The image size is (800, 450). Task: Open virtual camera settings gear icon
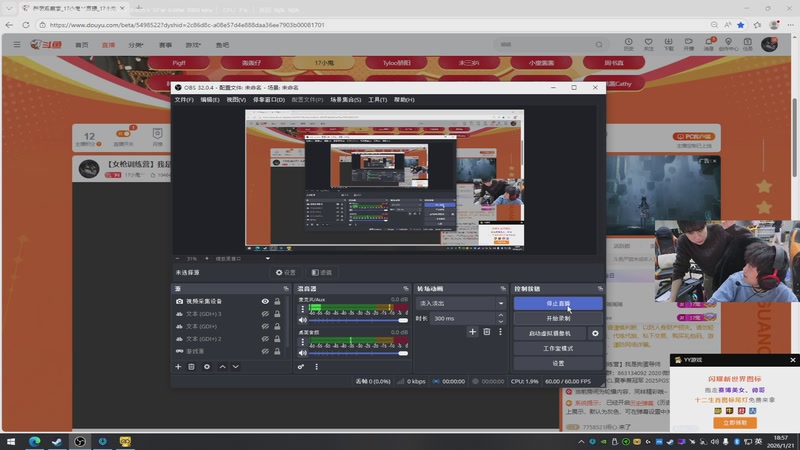pyautogui.click(x=595, y=333)
